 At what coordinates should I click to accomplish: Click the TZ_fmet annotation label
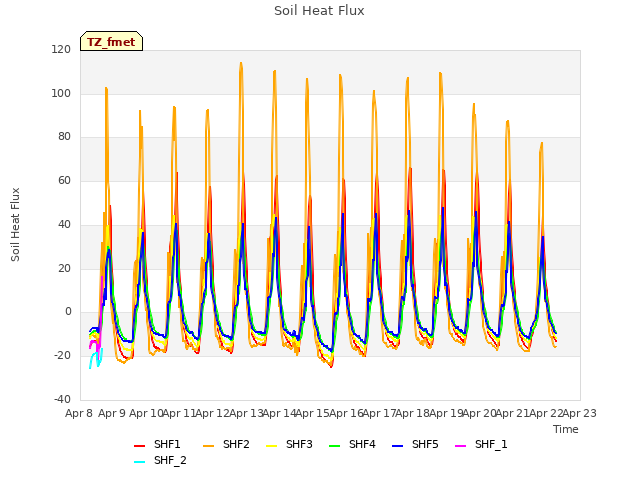(x=111, y=42)
